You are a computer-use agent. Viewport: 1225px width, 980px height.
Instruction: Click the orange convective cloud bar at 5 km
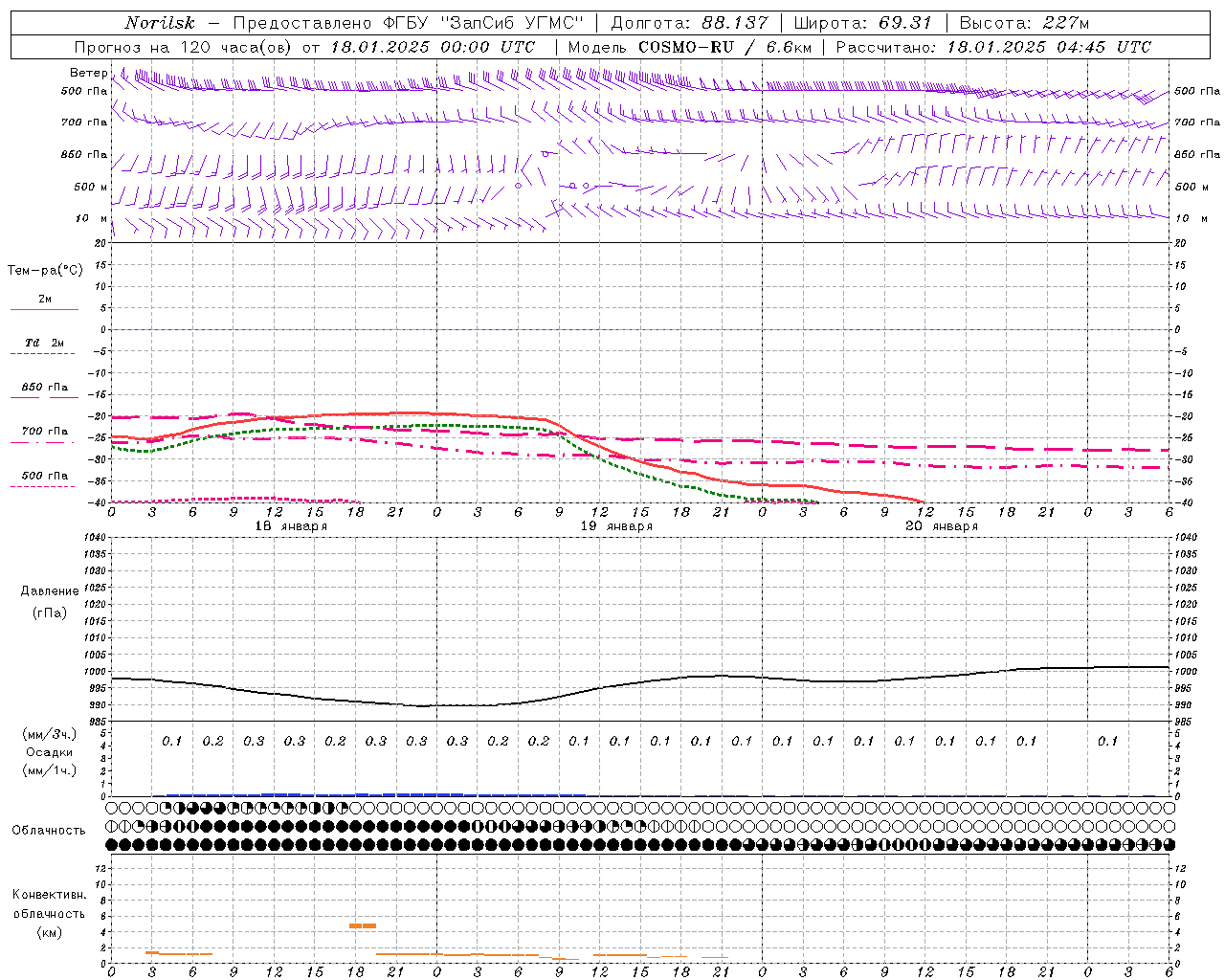[x=363, y=925]
